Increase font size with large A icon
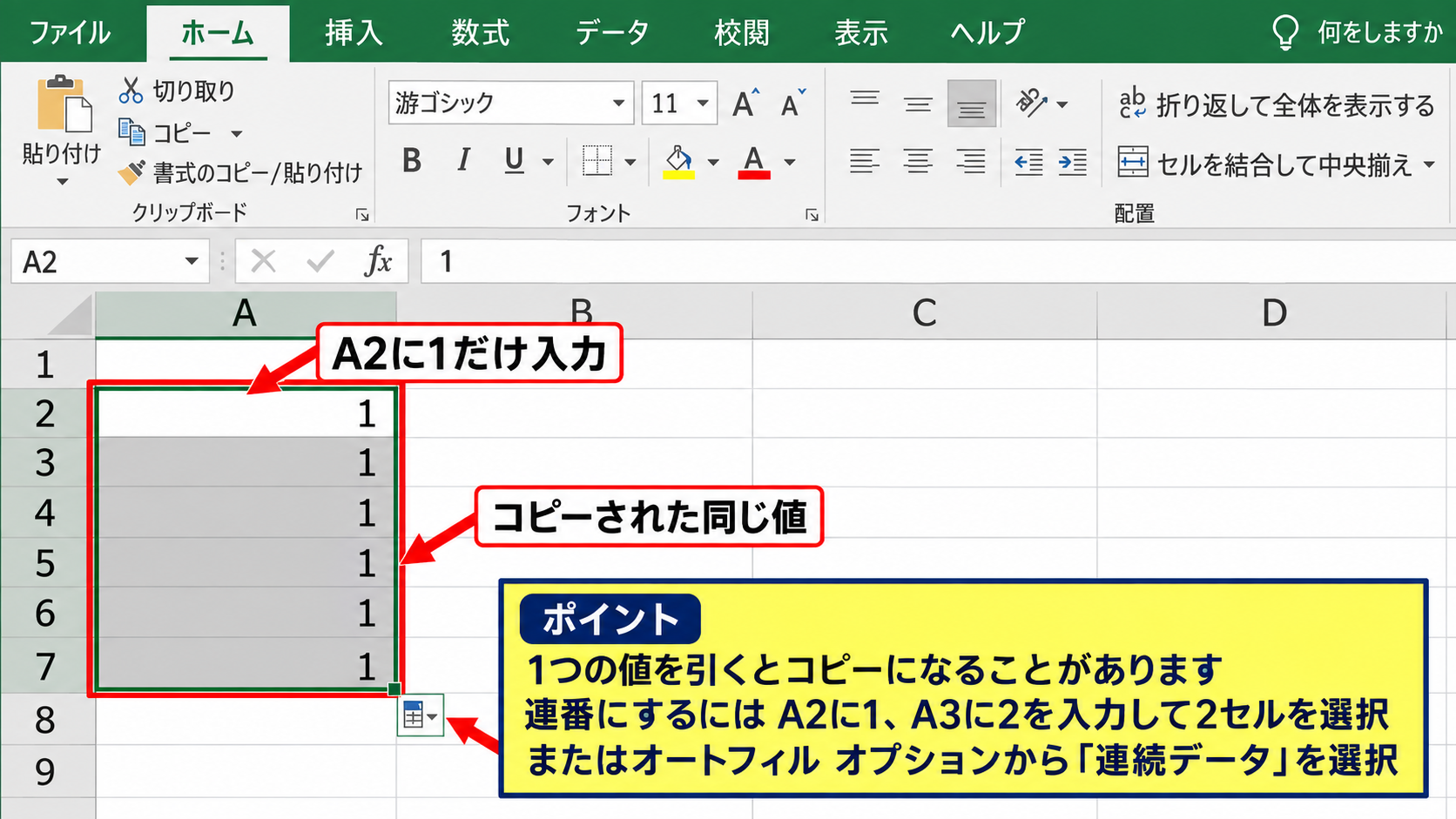Screen dimensions: 1456x819 coord(745,104)
